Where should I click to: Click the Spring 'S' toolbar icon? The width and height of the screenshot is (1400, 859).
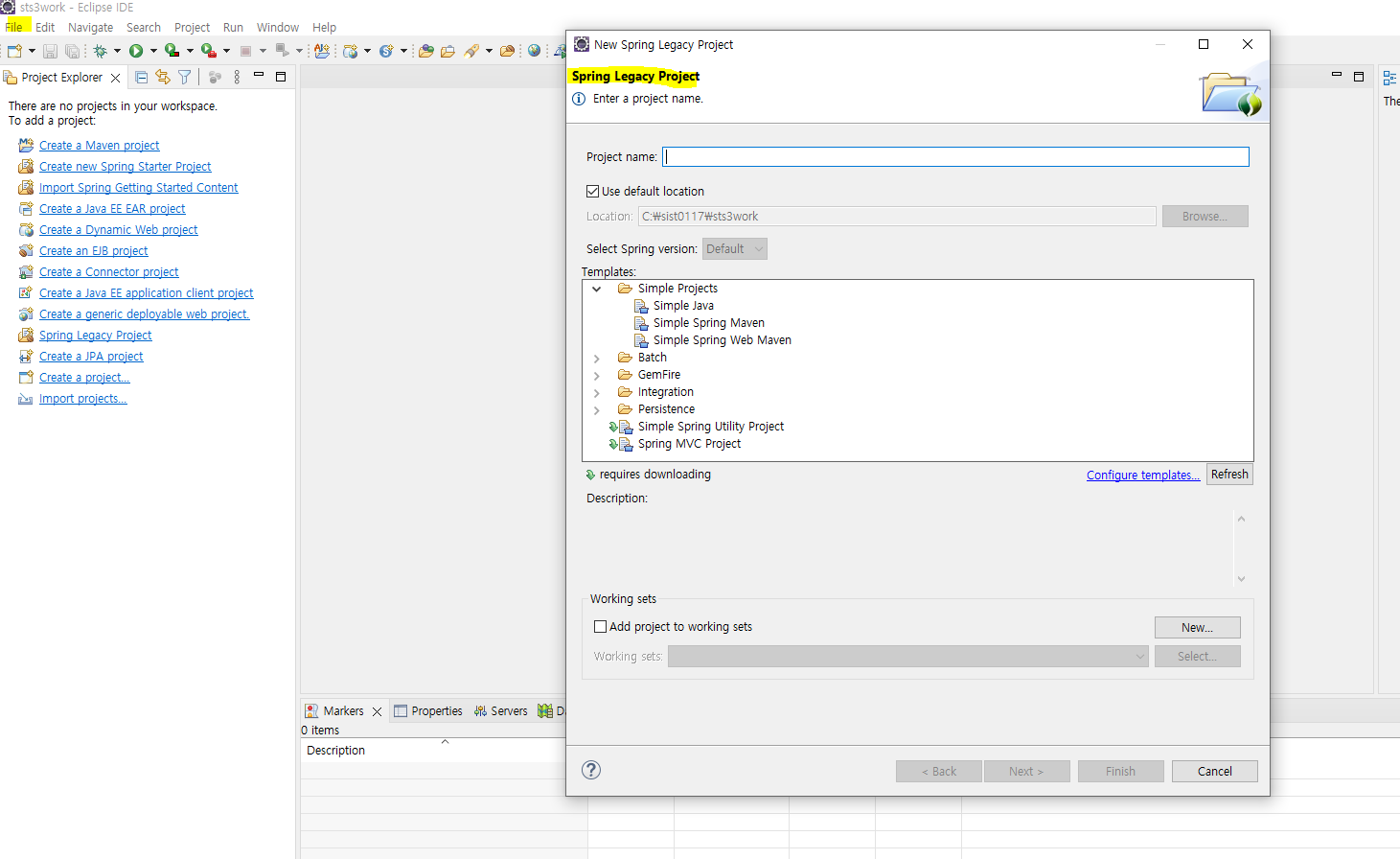tap(386, 51)
